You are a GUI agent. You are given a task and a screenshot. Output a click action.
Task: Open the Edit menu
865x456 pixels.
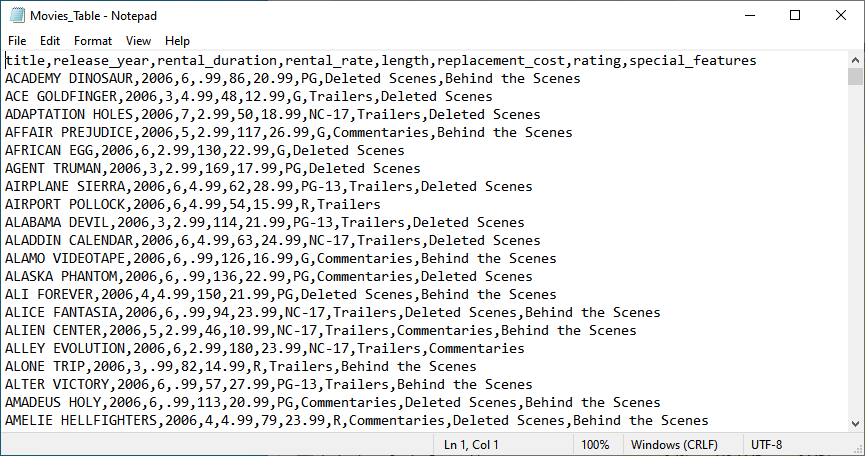coord(50,41)
